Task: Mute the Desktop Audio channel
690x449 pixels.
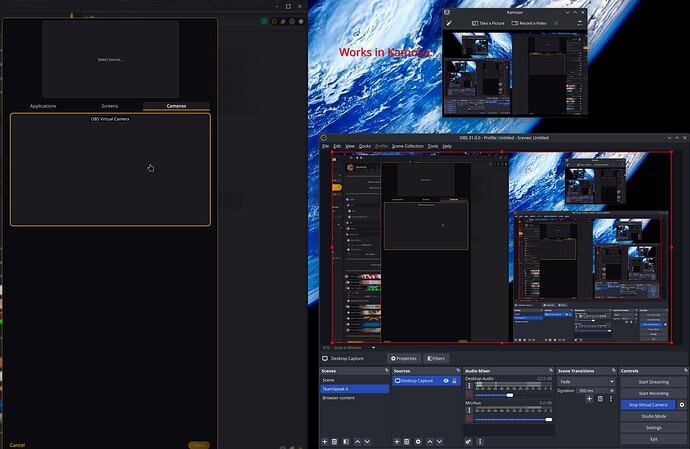Action: point(469,394)
